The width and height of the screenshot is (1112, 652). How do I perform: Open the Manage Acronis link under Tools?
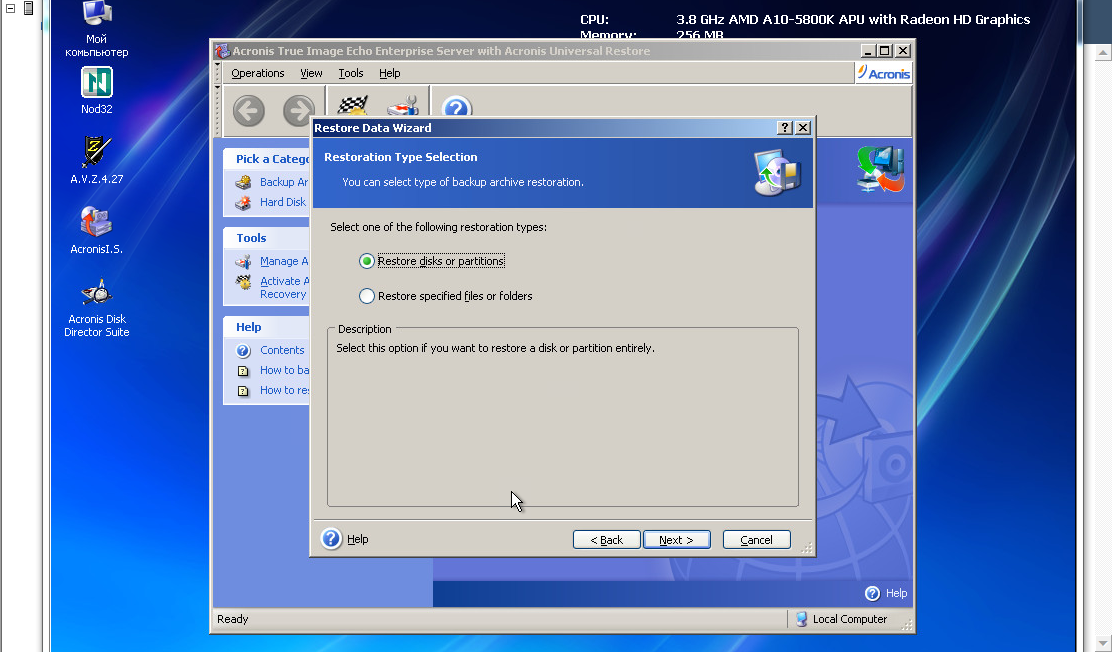click(x=284, y=261)
